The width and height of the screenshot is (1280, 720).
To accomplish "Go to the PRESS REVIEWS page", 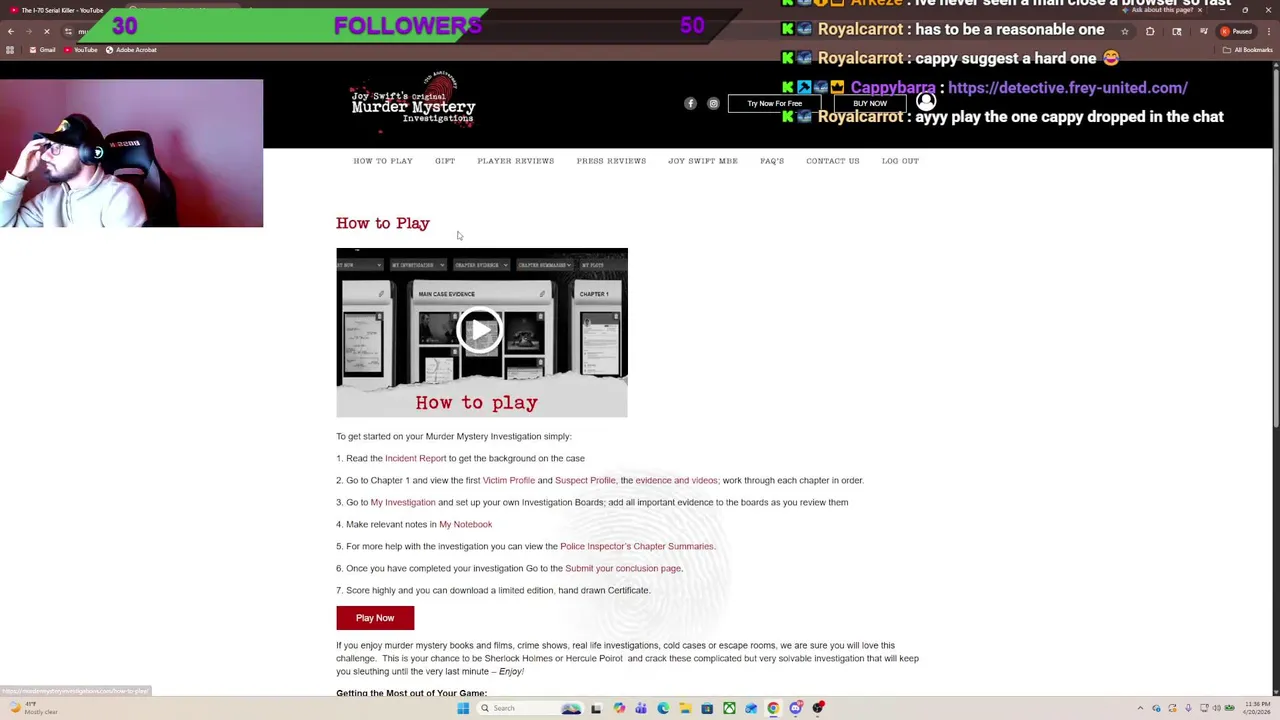I will (611, 161).
